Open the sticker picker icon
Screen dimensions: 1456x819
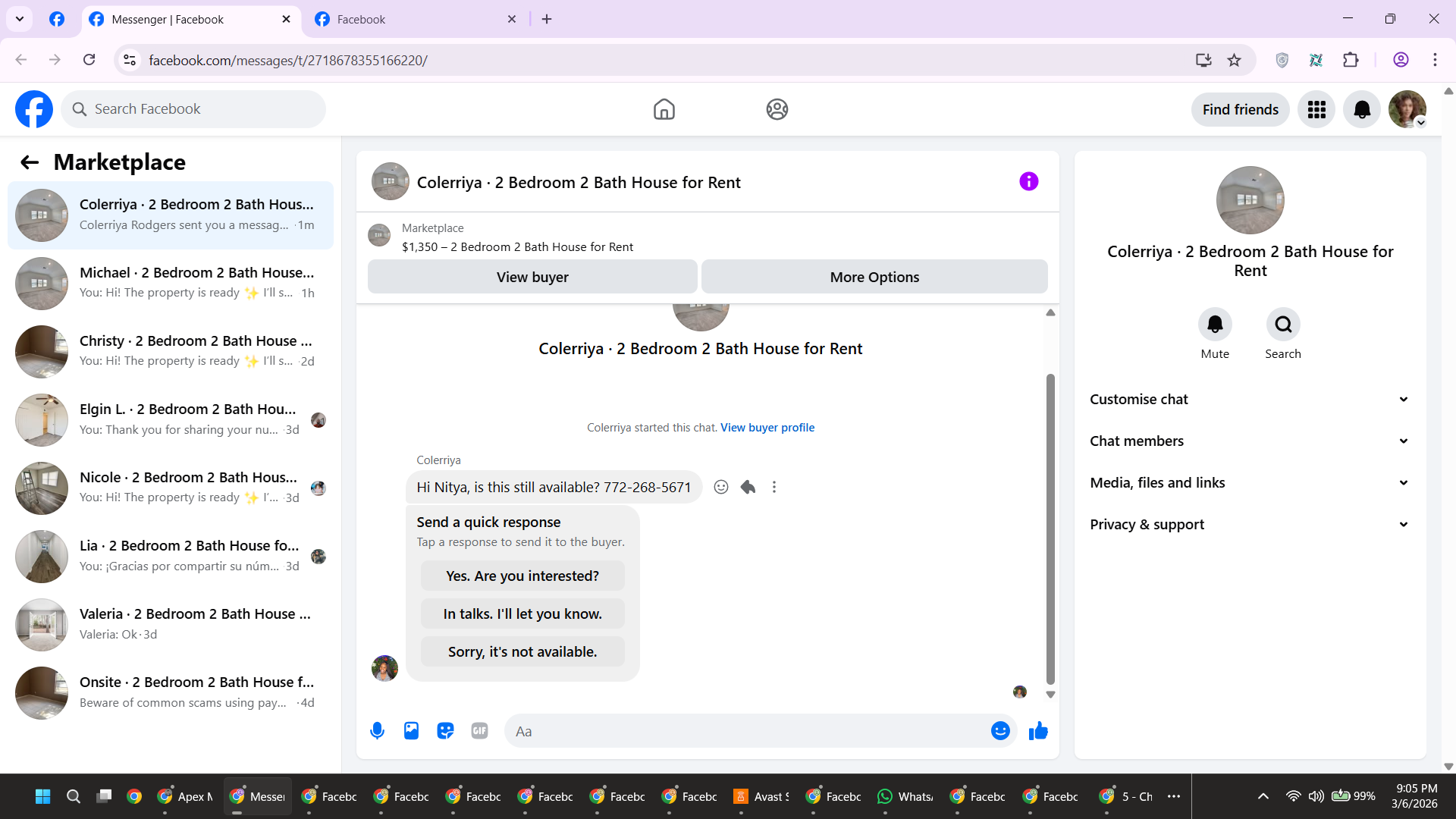coord(445,731)
